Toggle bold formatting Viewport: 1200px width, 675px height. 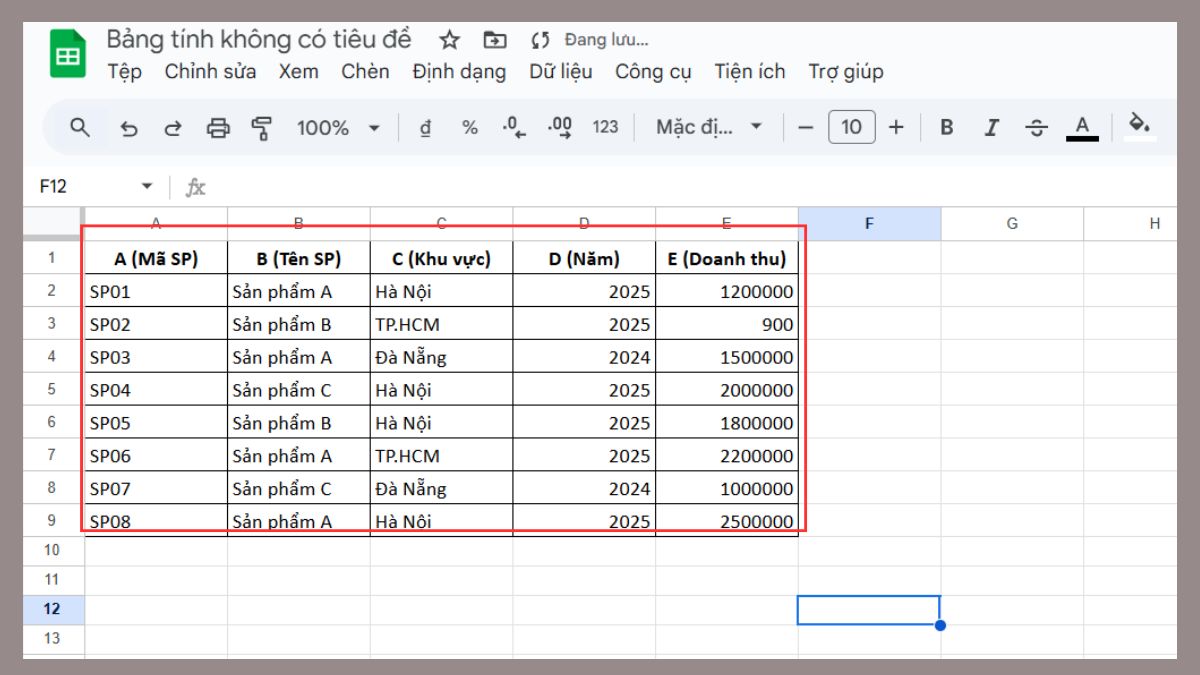pyautogui.click(x=946, y=127)
